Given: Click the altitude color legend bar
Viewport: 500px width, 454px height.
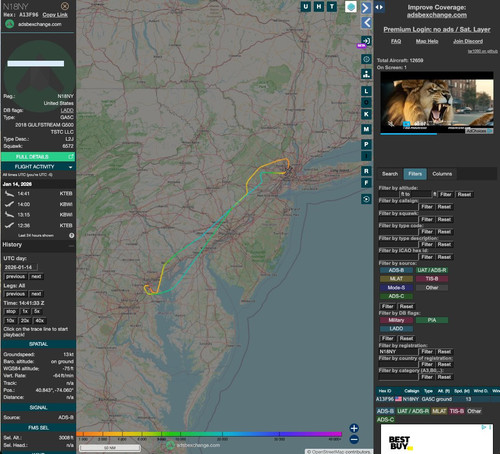Looking at the screenshot, I should point(209,434).
